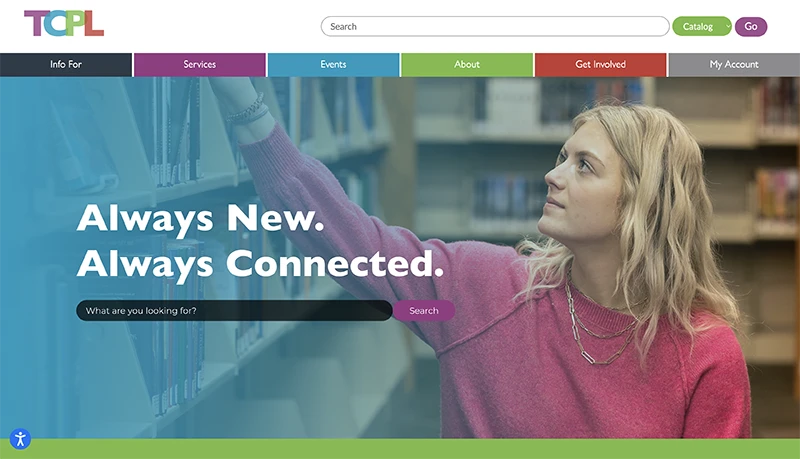The width and height of the screenshot is (800, 459).
Task: Click the 'Always New. Always Connected.' headline
Action: point(260,241)
